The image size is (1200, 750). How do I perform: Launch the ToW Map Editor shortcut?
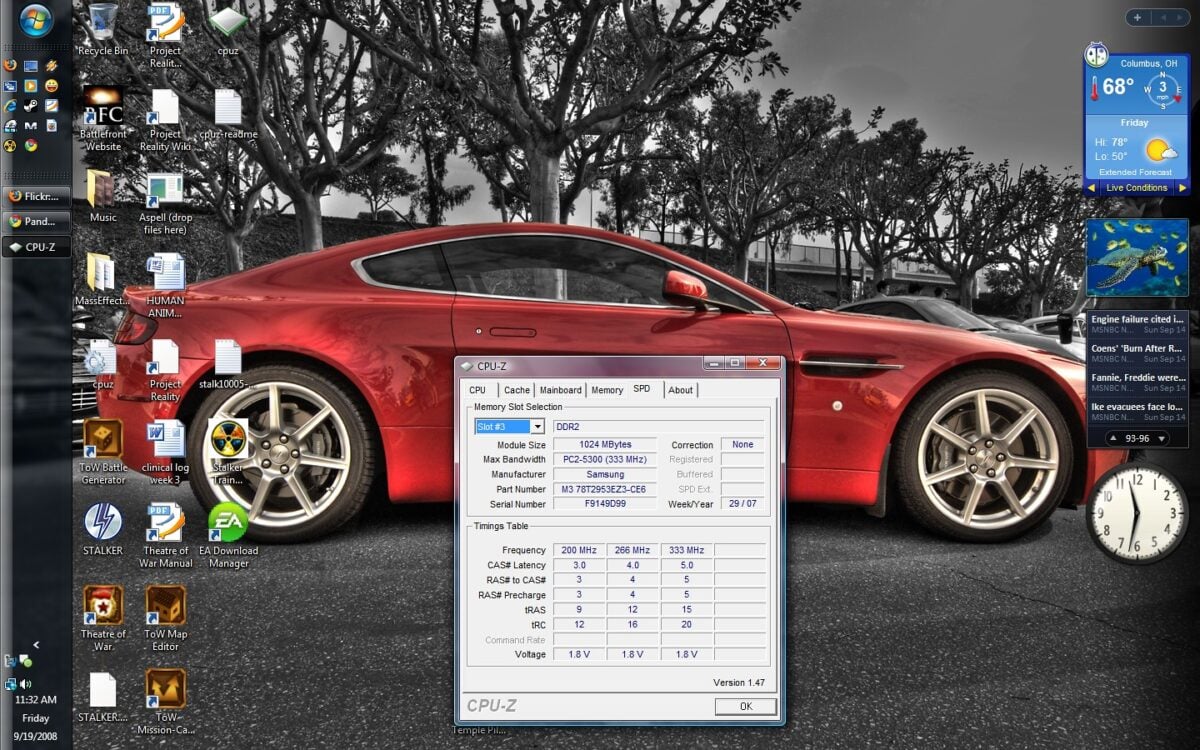(x=165, y=606)
